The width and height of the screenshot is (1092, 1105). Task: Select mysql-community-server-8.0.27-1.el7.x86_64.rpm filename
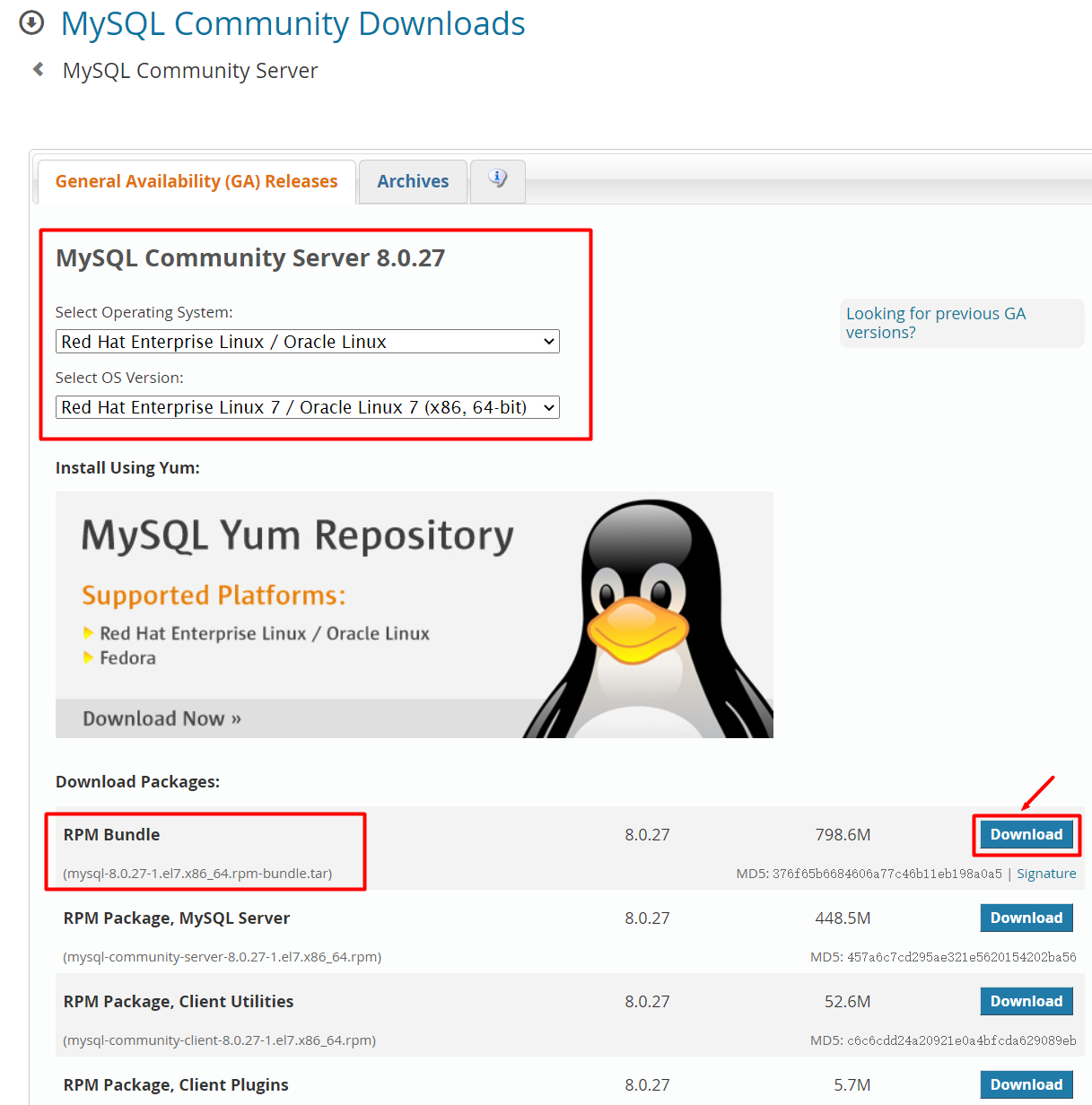223,957
